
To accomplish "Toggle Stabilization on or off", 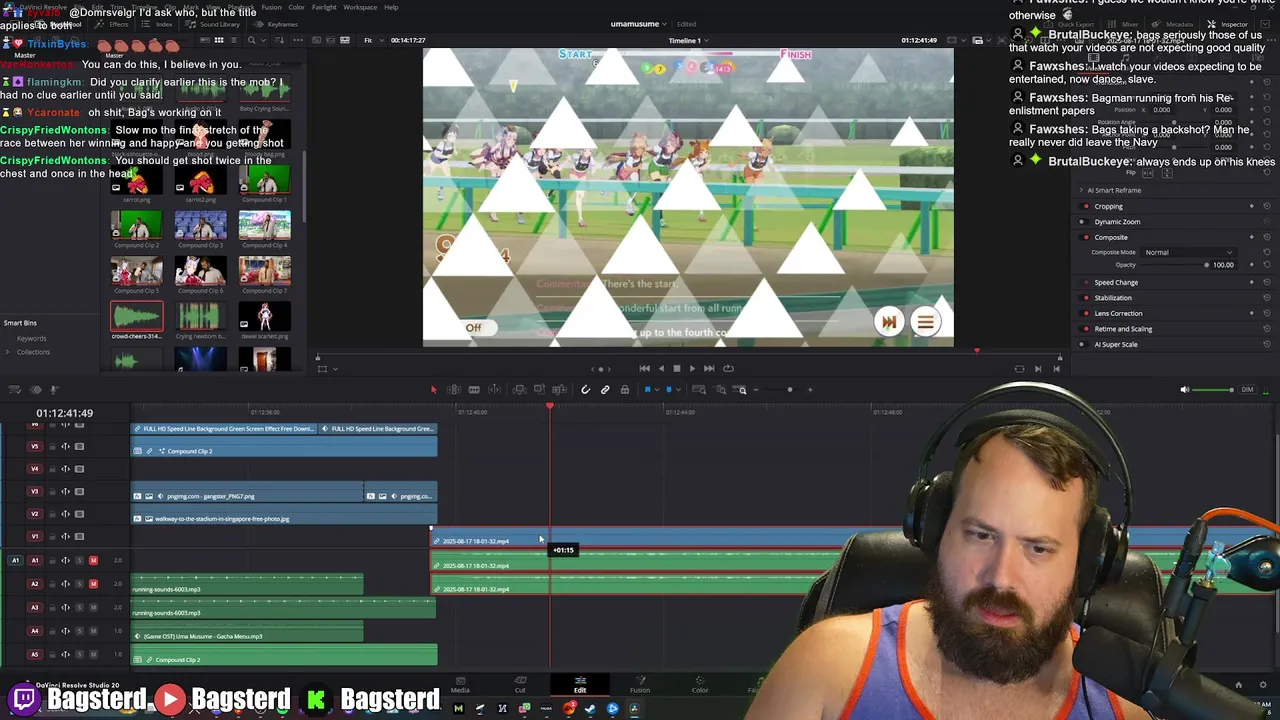I will point(1086,298).
